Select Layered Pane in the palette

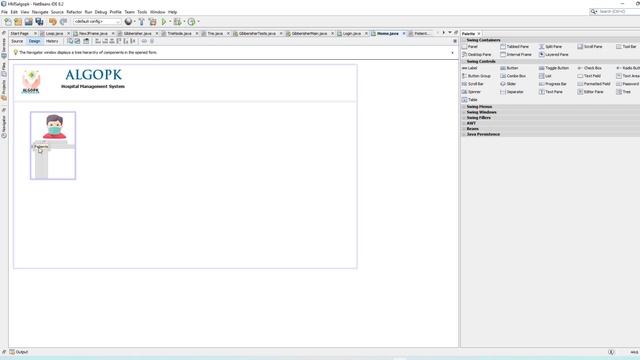point(553,54)
